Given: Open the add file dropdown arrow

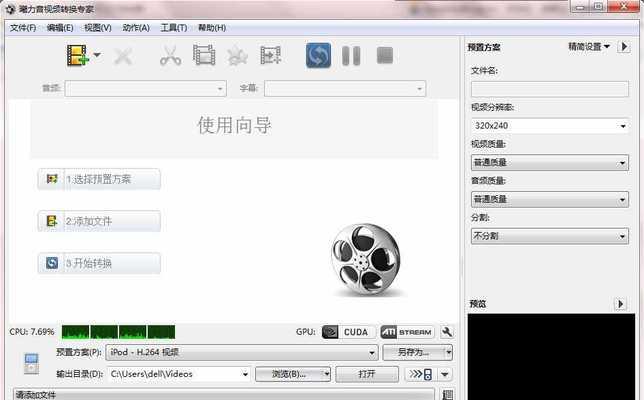Looking at the screenshot, I should point(97,55).
